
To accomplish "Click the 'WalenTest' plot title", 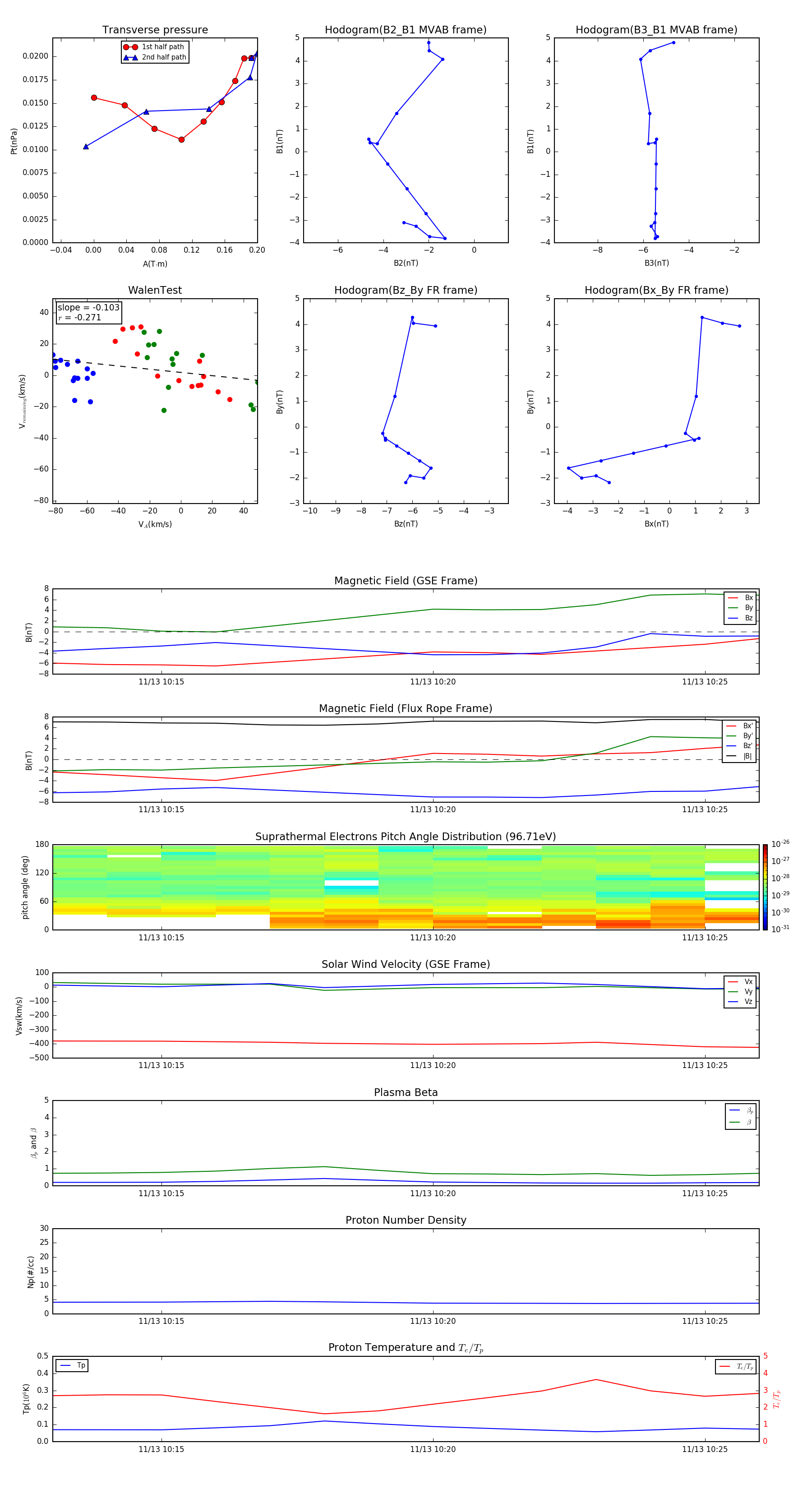I will click(x=155, y=290).
